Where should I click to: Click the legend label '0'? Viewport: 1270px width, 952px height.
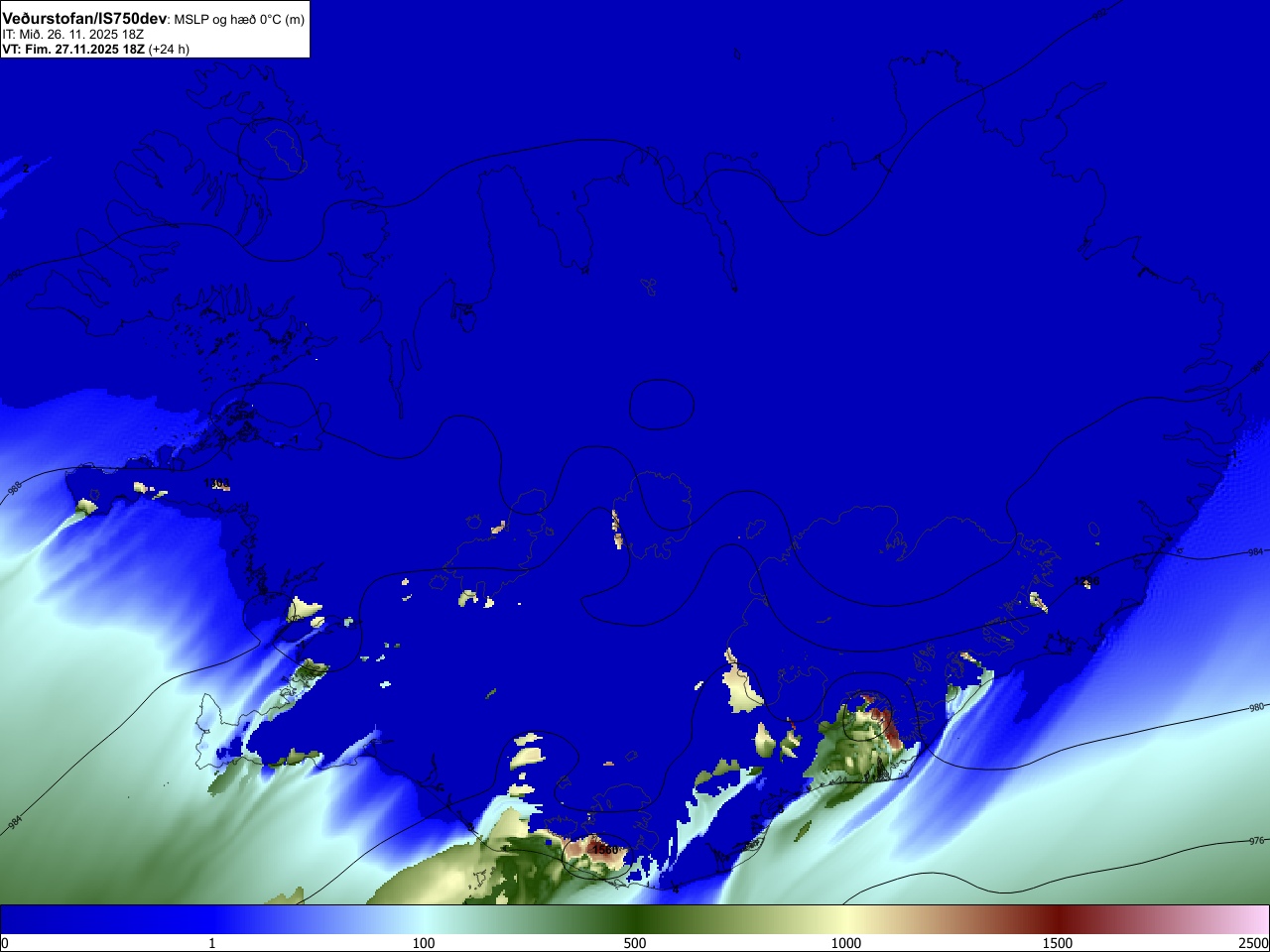point(5,943)
